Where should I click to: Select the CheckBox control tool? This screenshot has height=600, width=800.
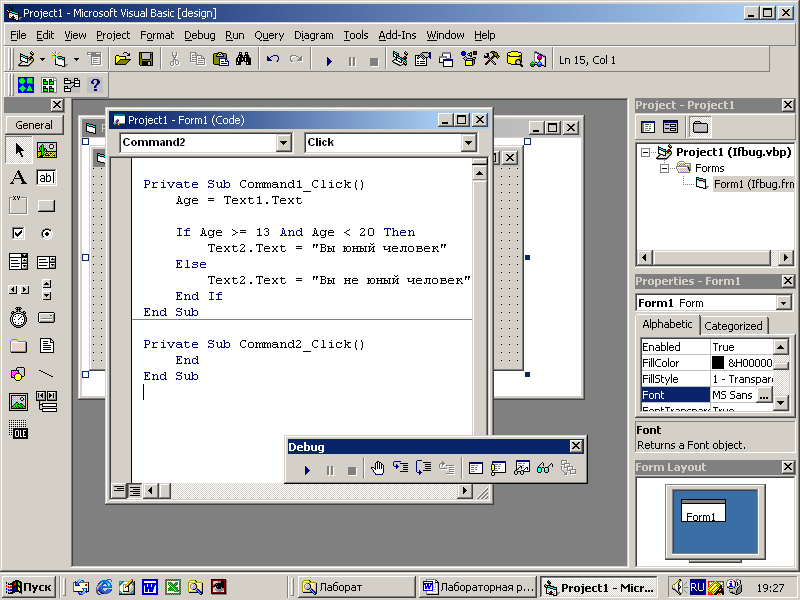point(18,234)
